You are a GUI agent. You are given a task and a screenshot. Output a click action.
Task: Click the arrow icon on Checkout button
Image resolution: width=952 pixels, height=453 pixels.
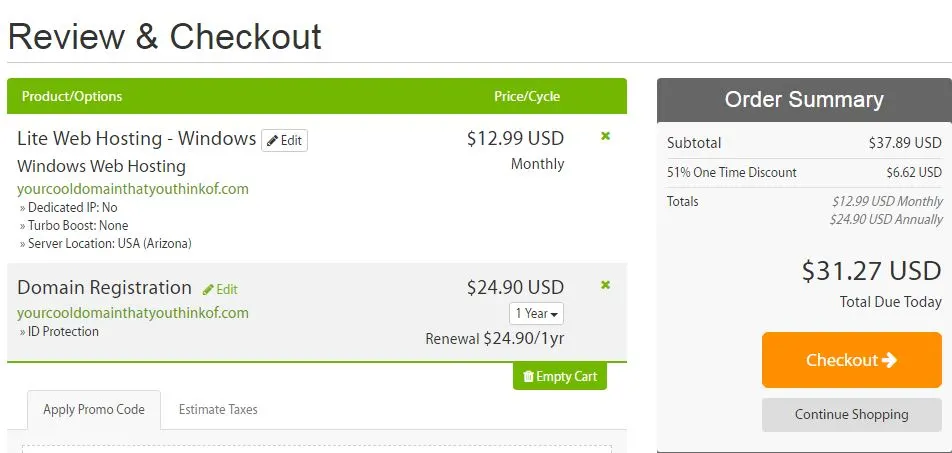click(x=889, y=360)
